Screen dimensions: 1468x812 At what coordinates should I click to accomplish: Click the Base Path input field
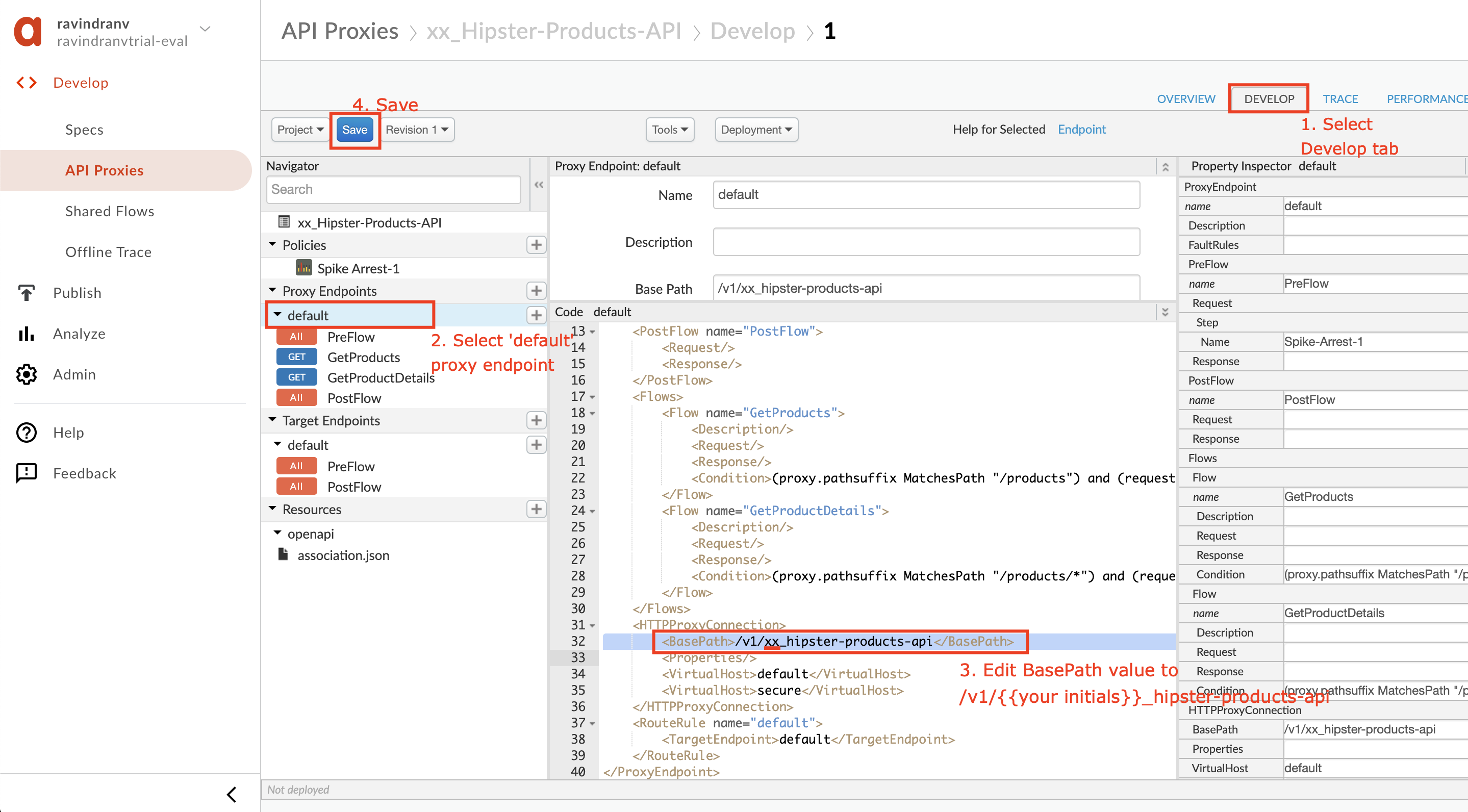tap(926, 288)
